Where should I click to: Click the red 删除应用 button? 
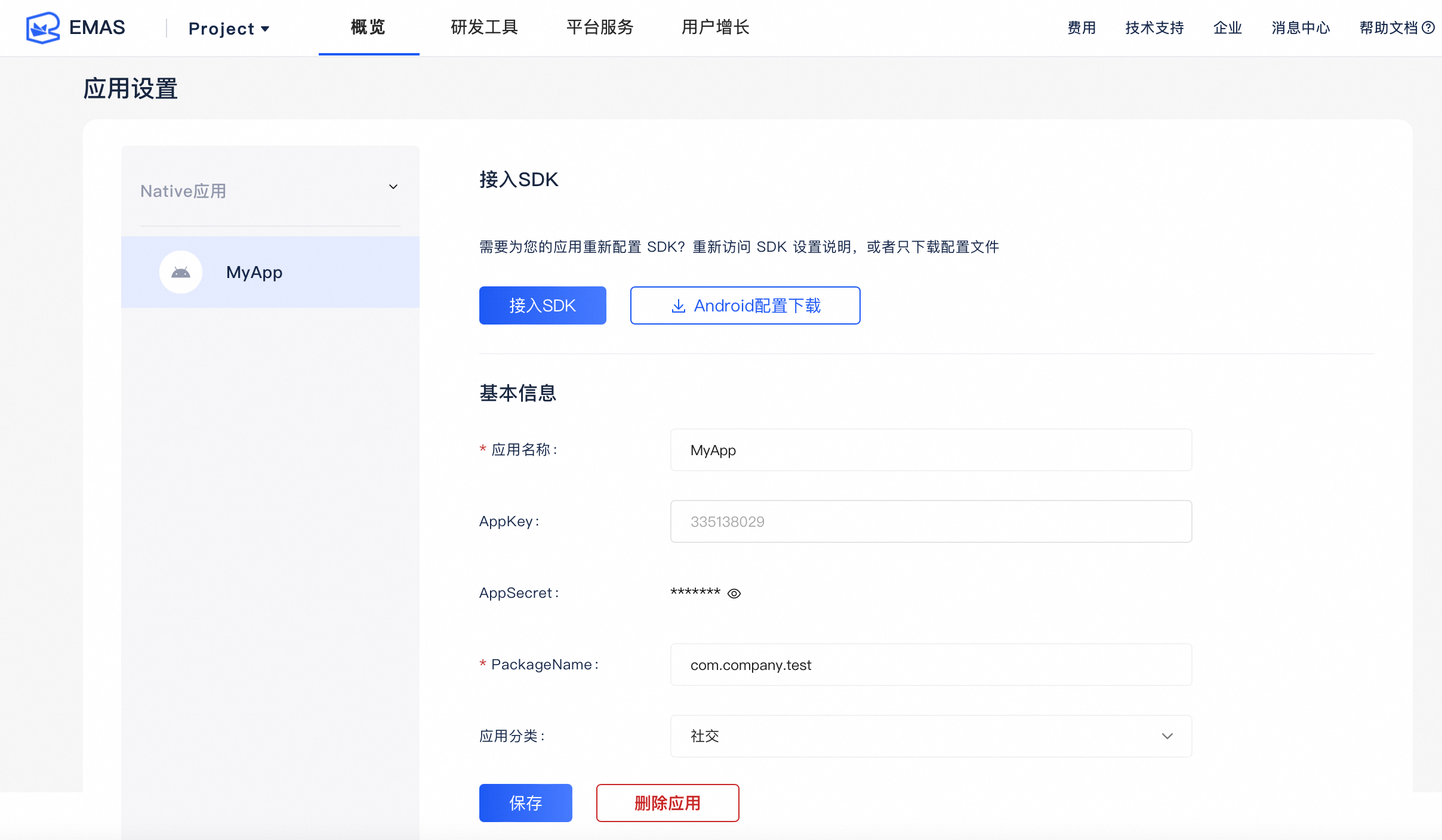667,803
